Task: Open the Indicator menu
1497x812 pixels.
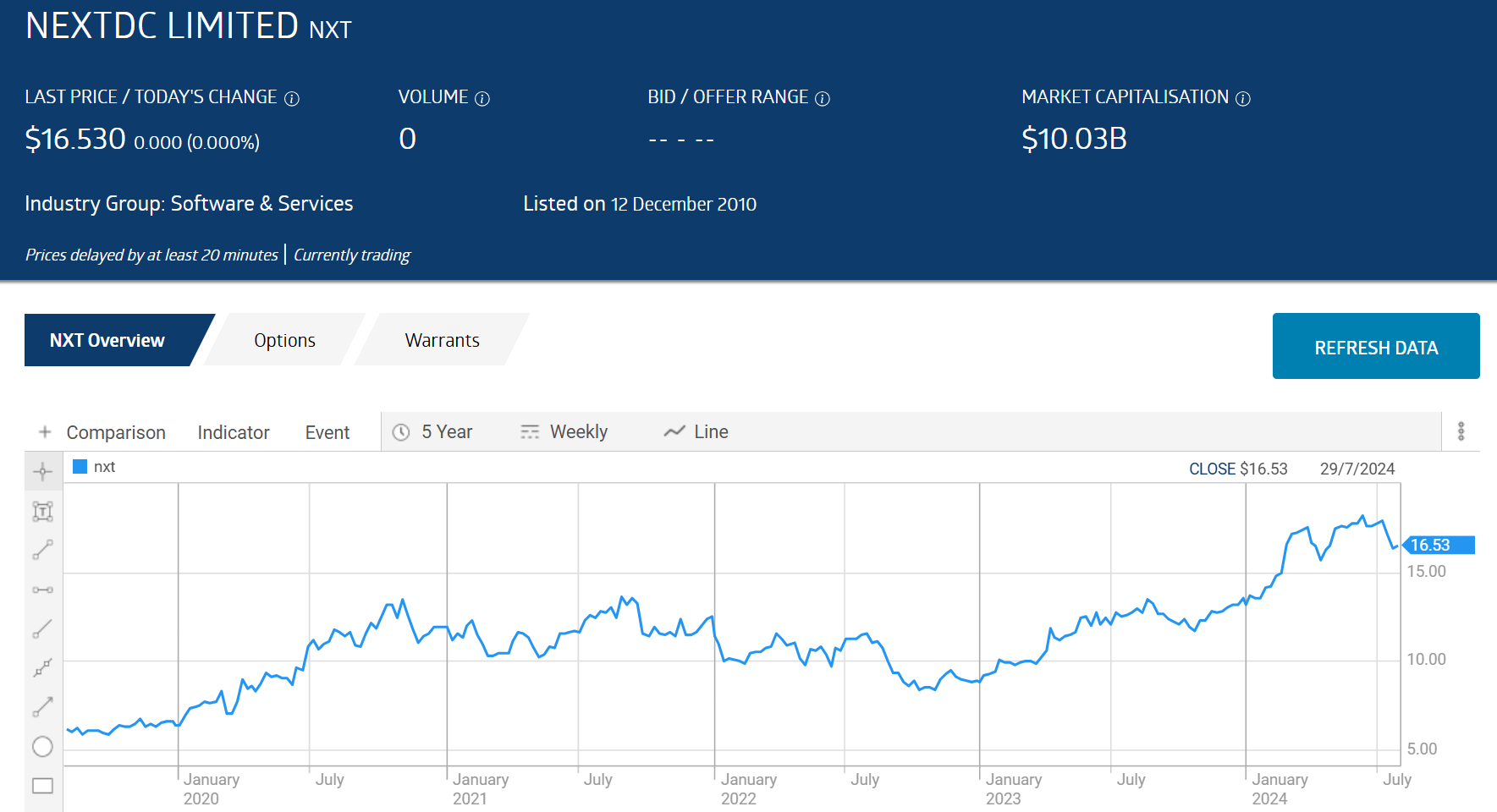Action: (234, 432)
